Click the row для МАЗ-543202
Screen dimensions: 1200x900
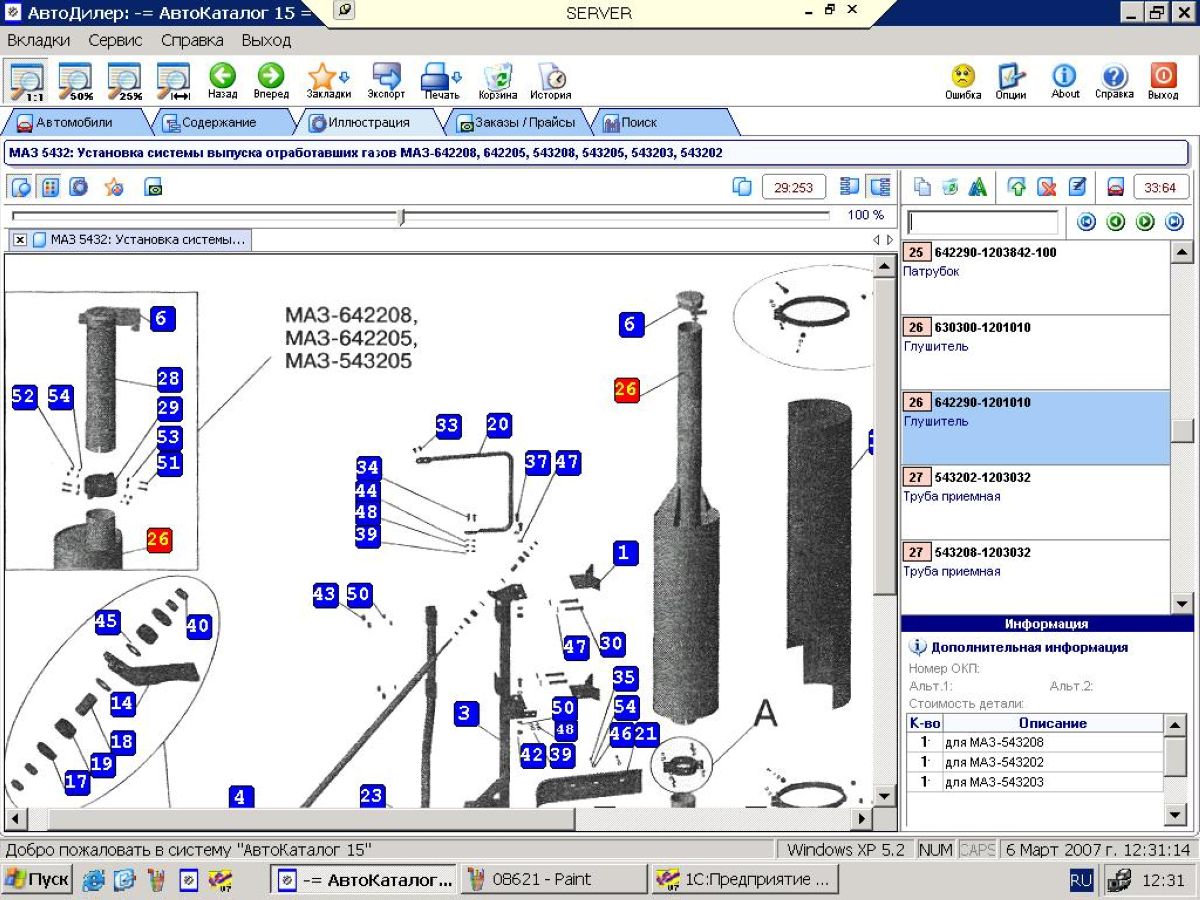1035,762
